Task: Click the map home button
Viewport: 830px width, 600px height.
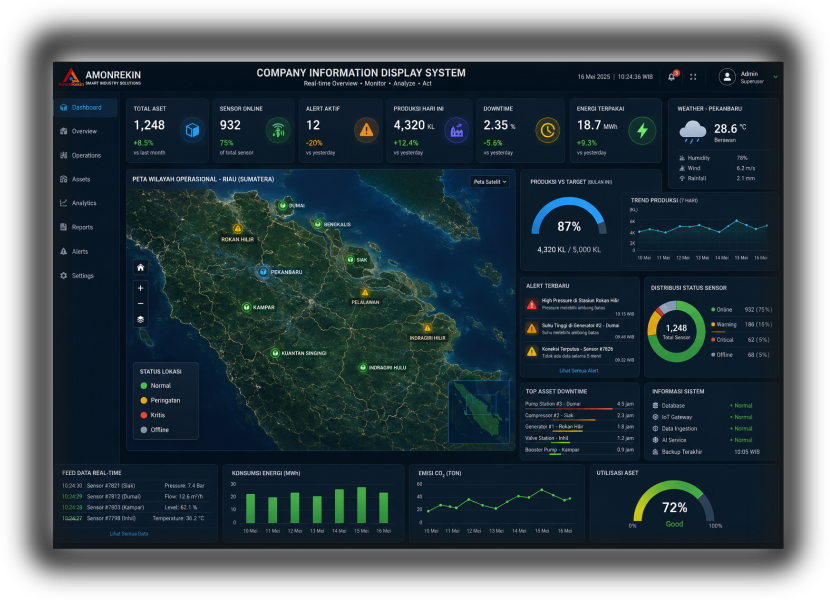Action: (x=140, y=268)
